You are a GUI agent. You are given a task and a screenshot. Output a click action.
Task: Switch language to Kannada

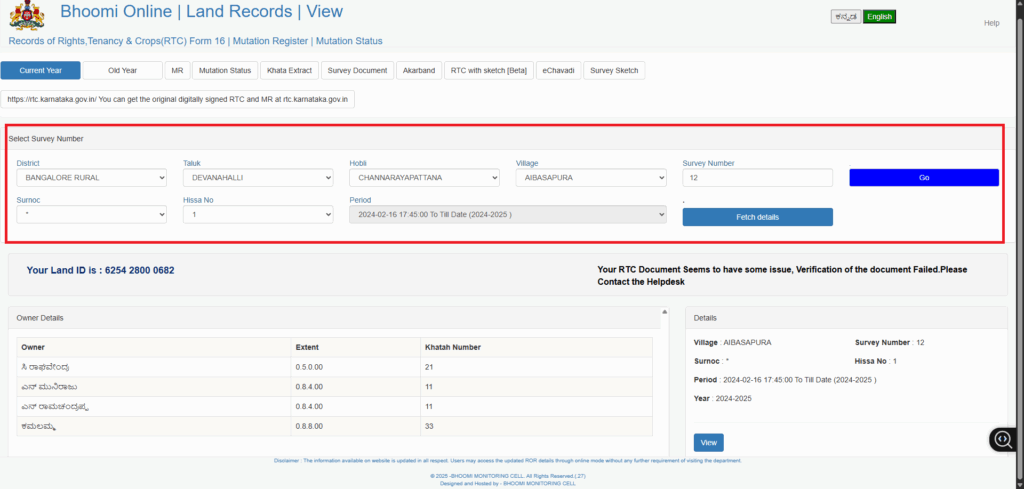pyautogui.click(x=846, y=17)
